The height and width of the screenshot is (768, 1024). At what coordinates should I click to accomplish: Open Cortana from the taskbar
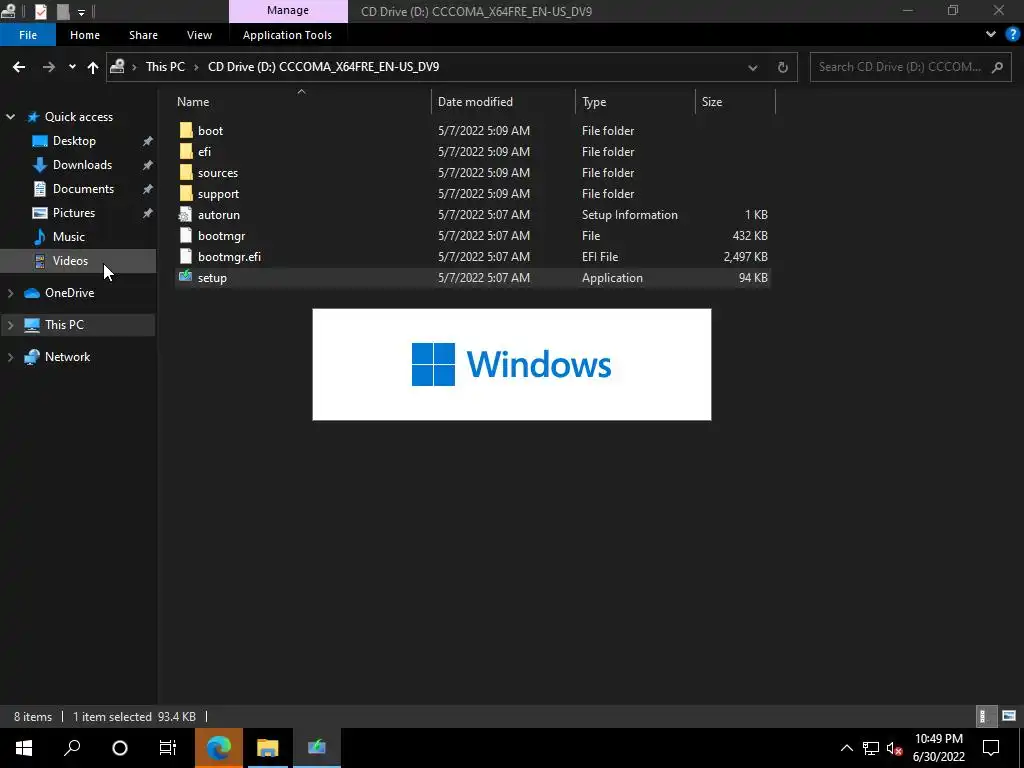pos(120,748)
